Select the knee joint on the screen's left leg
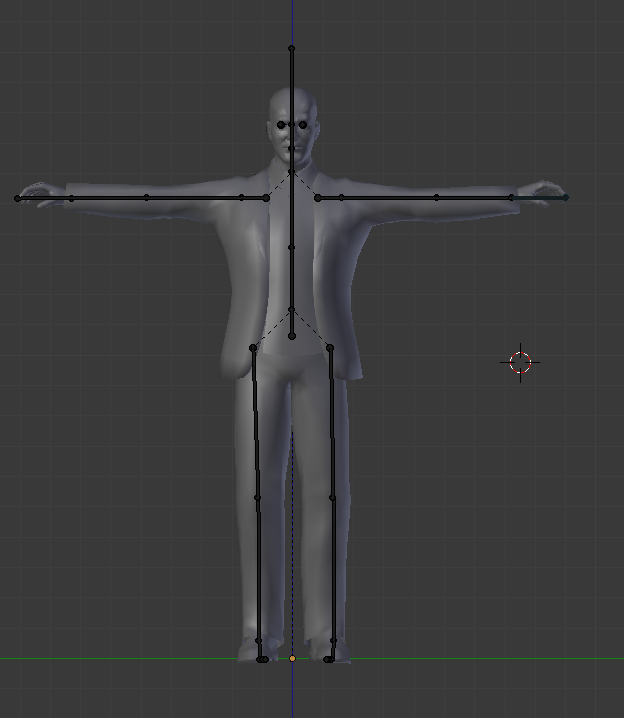This screenshot has height=718, width=624. (x=257, y=497)
